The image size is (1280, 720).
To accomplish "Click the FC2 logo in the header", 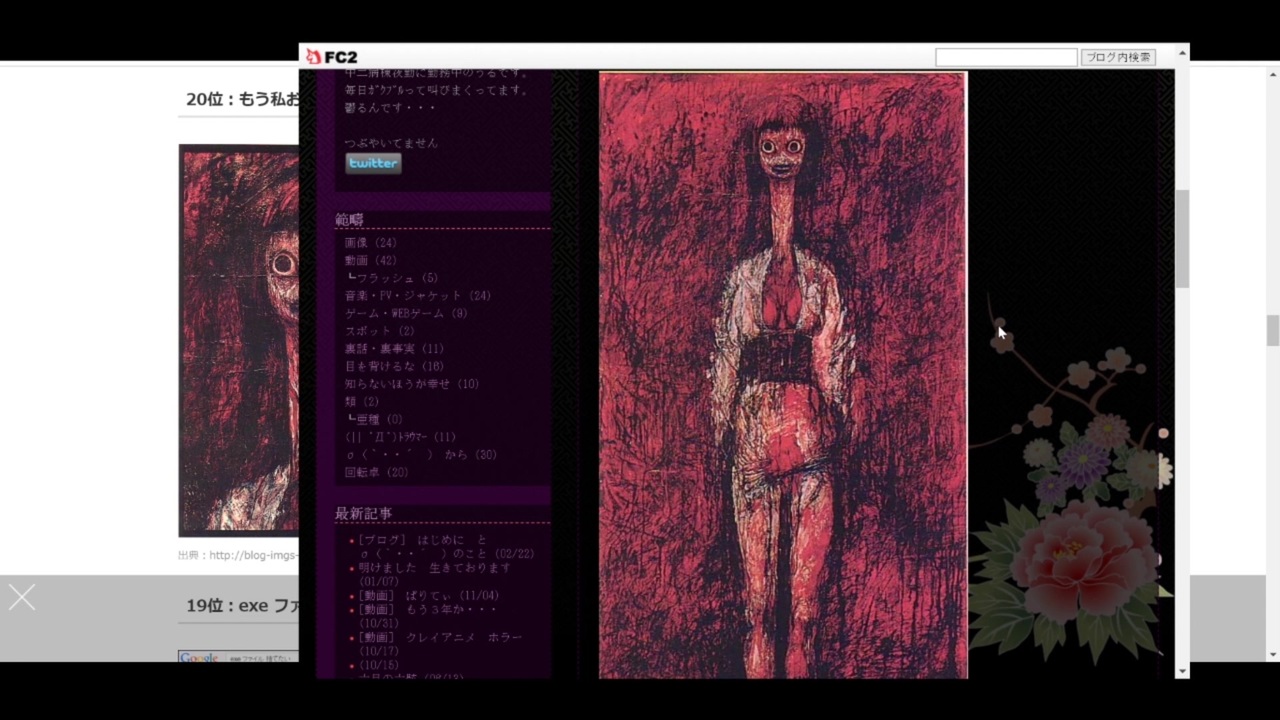I will (331, 57).
